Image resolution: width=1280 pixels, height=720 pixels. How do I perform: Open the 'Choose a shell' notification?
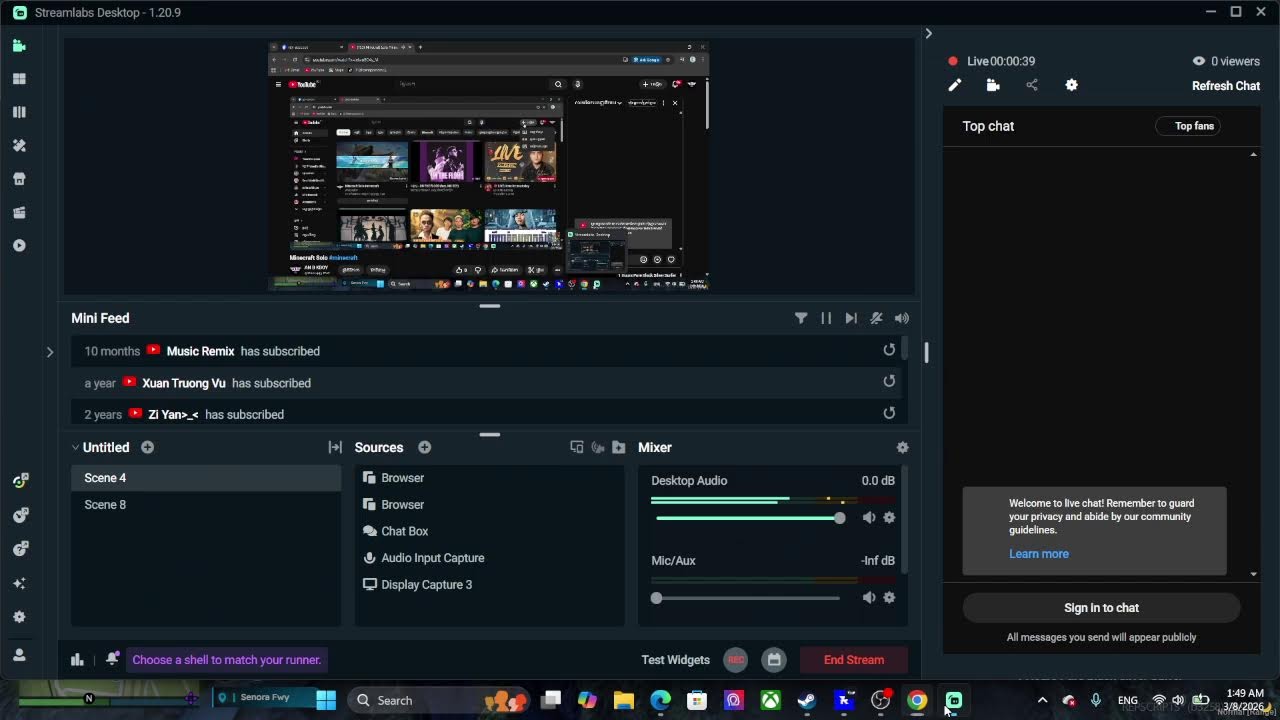point(227,660)
